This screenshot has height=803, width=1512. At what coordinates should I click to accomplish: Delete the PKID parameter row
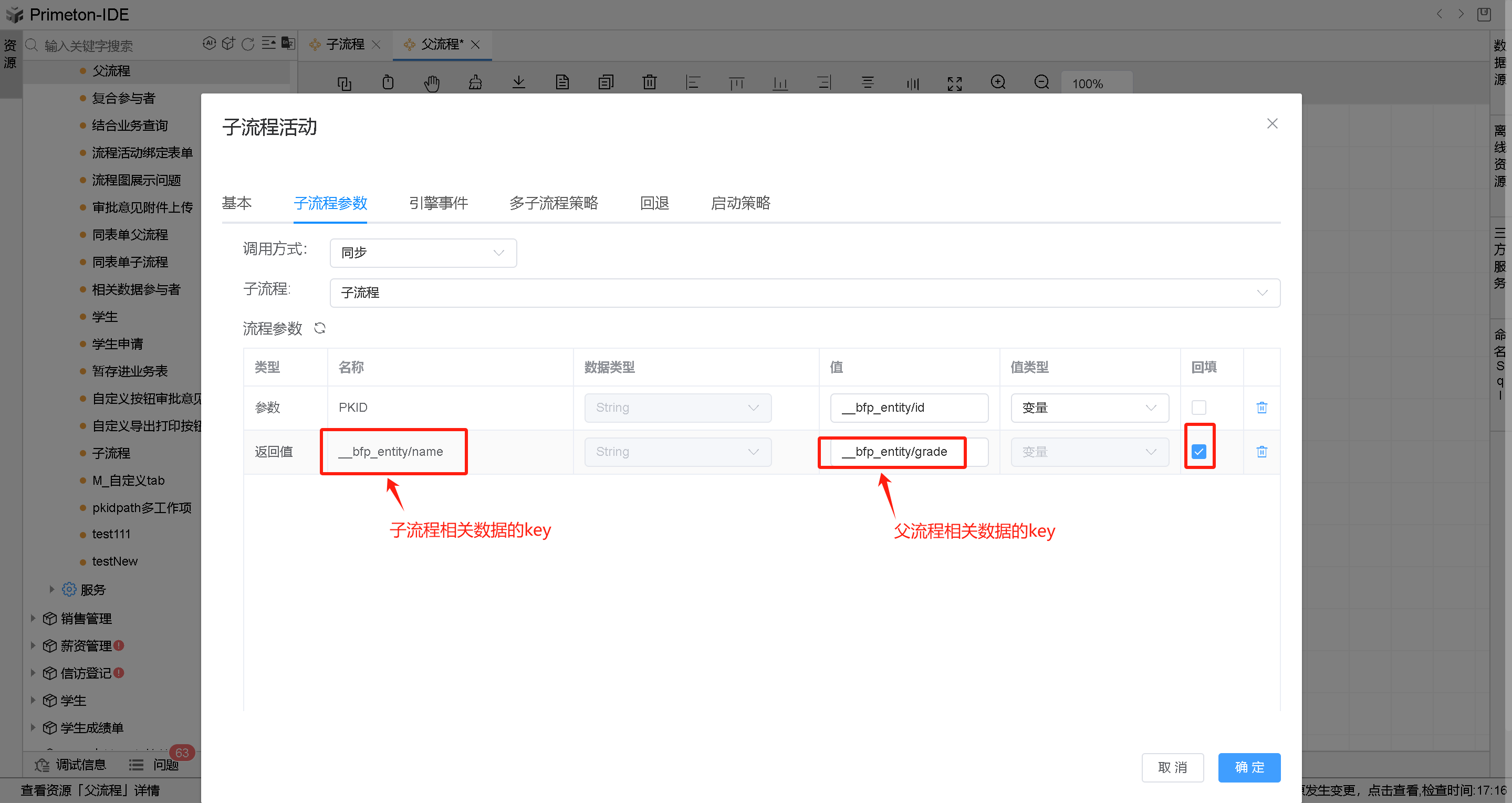[x=1261, y=408]
